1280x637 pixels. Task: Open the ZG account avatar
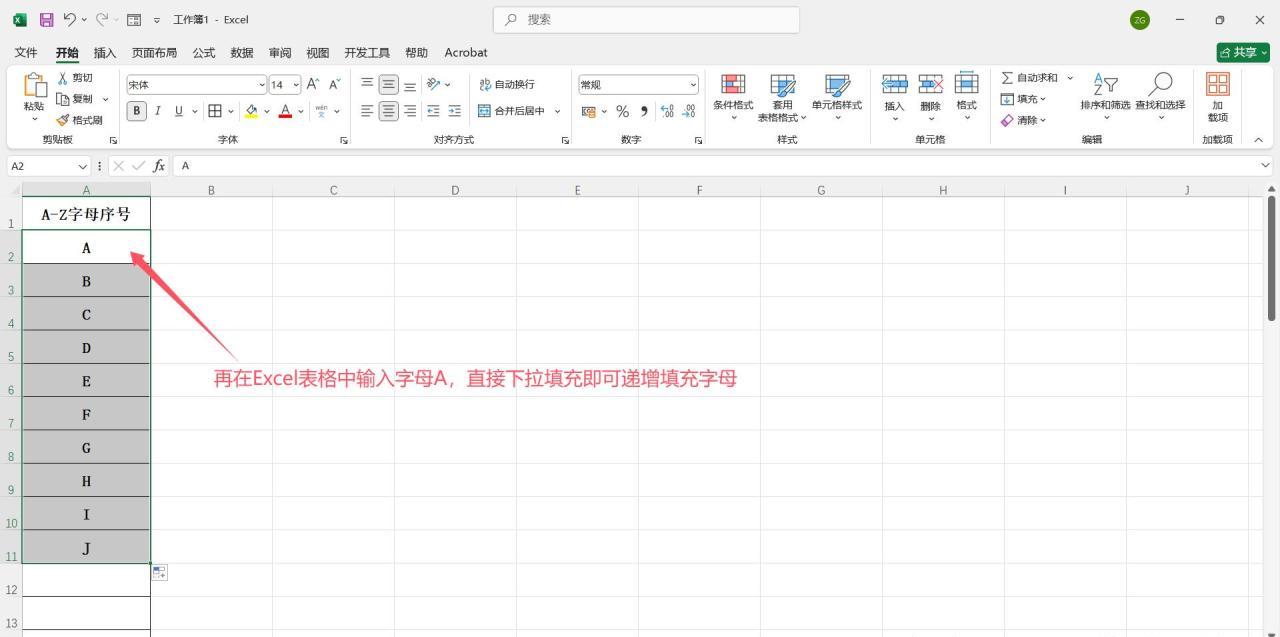pos(1140,20)
